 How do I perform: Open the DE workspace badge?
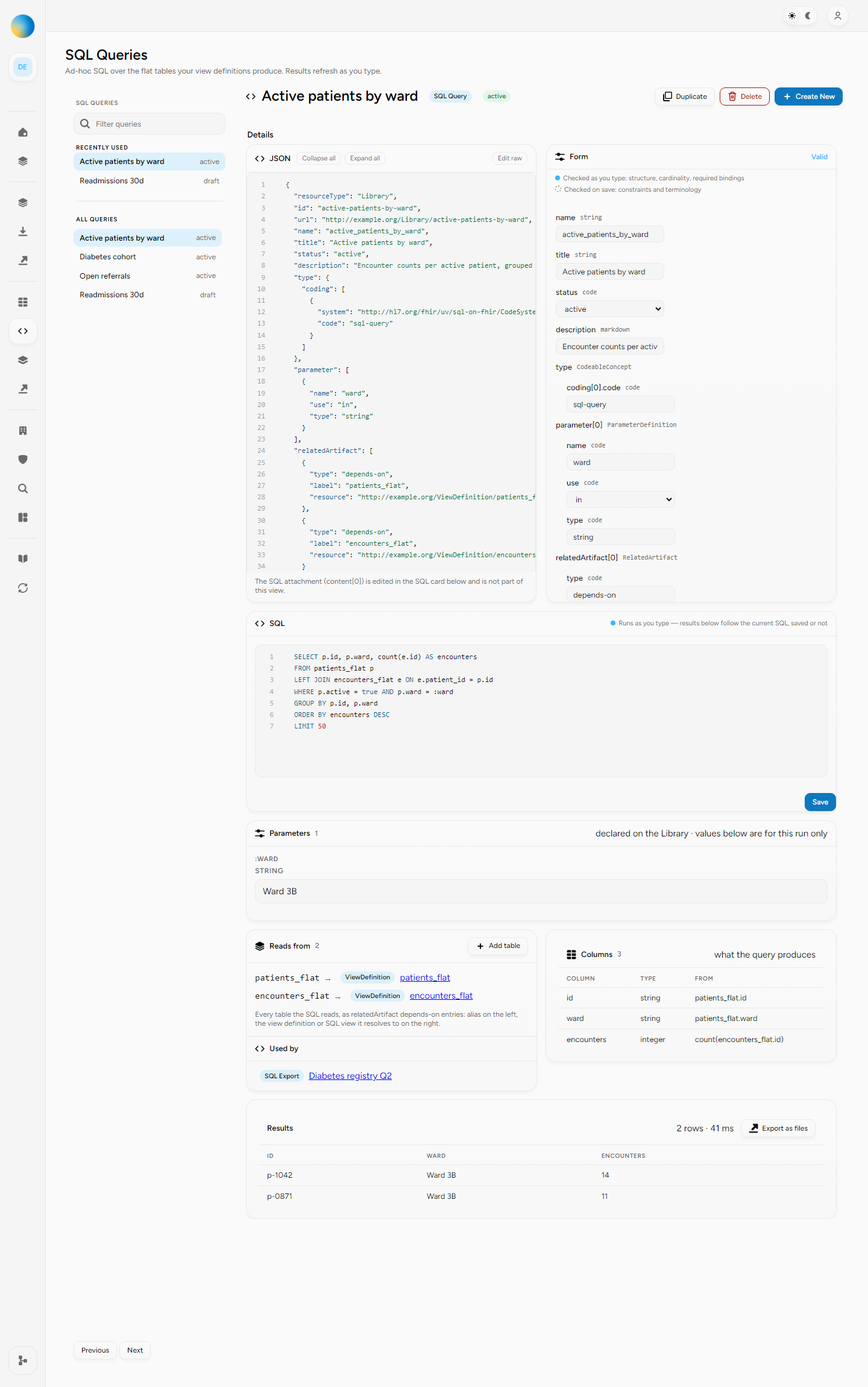click(23, 67)
